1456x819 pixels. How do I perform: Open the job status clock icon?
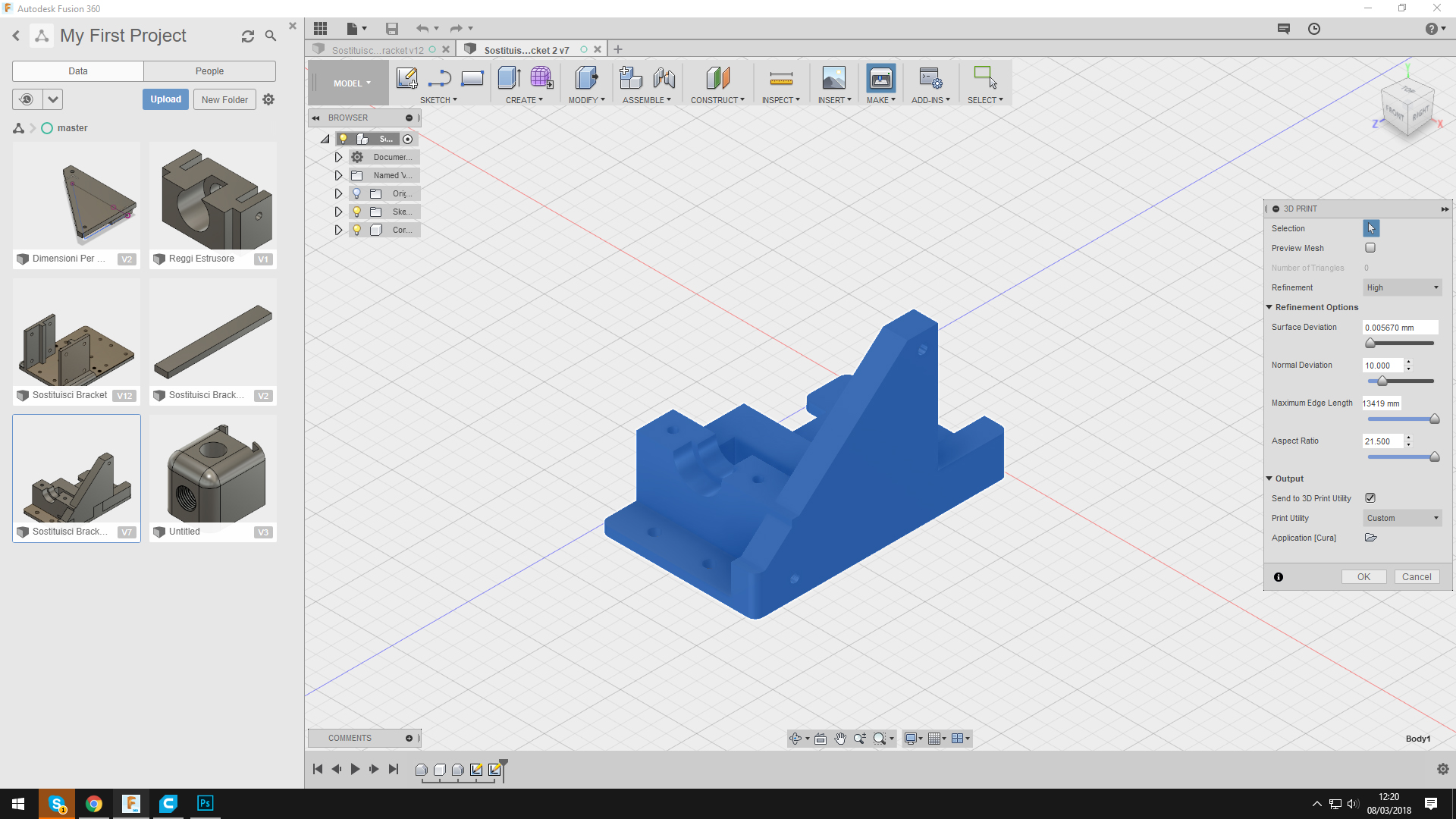pyautogui.click(x=1314, y=29)
